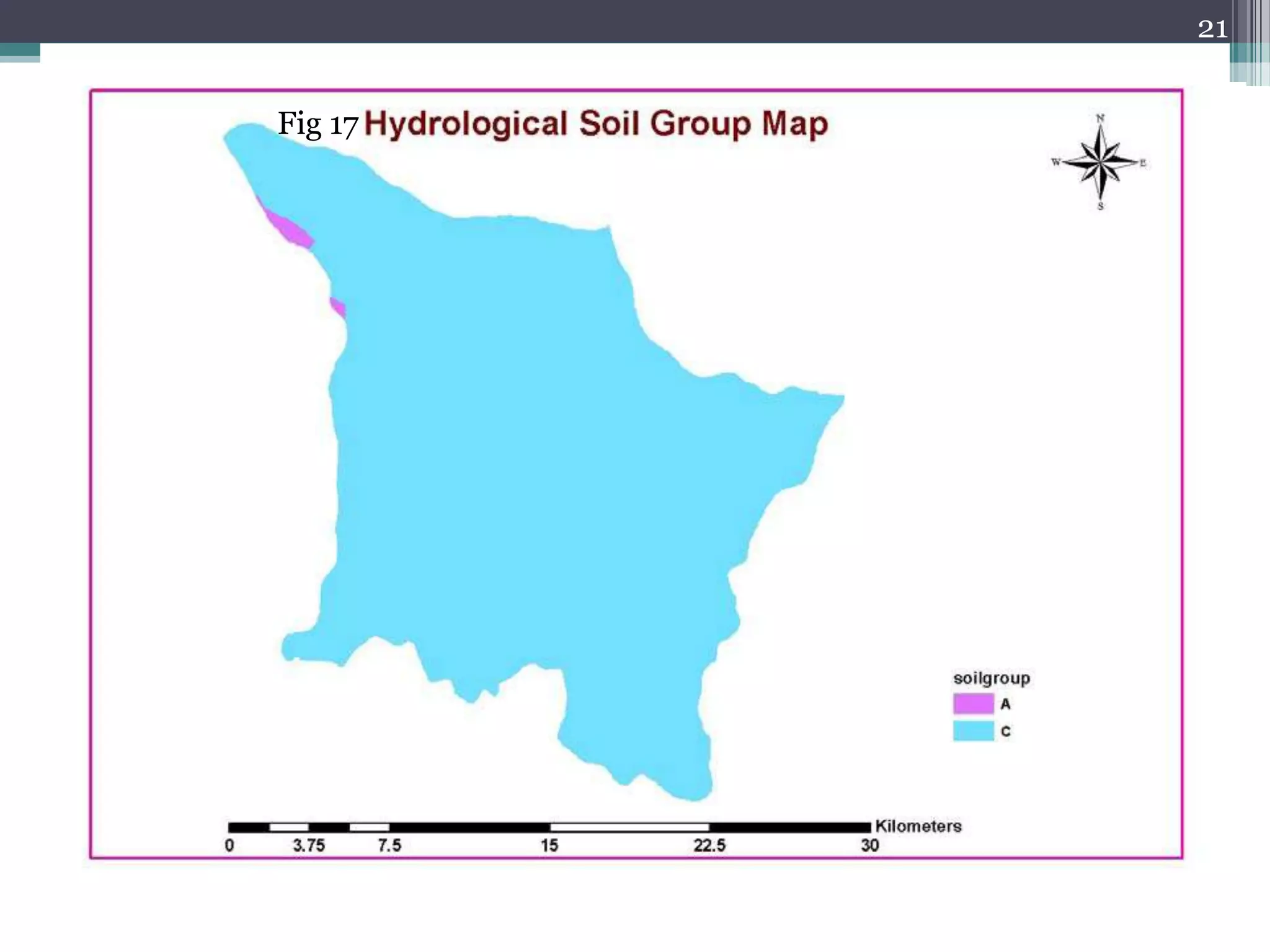Click the 3.75 scale bar label
1270x952 pixels.
(309, 845)
